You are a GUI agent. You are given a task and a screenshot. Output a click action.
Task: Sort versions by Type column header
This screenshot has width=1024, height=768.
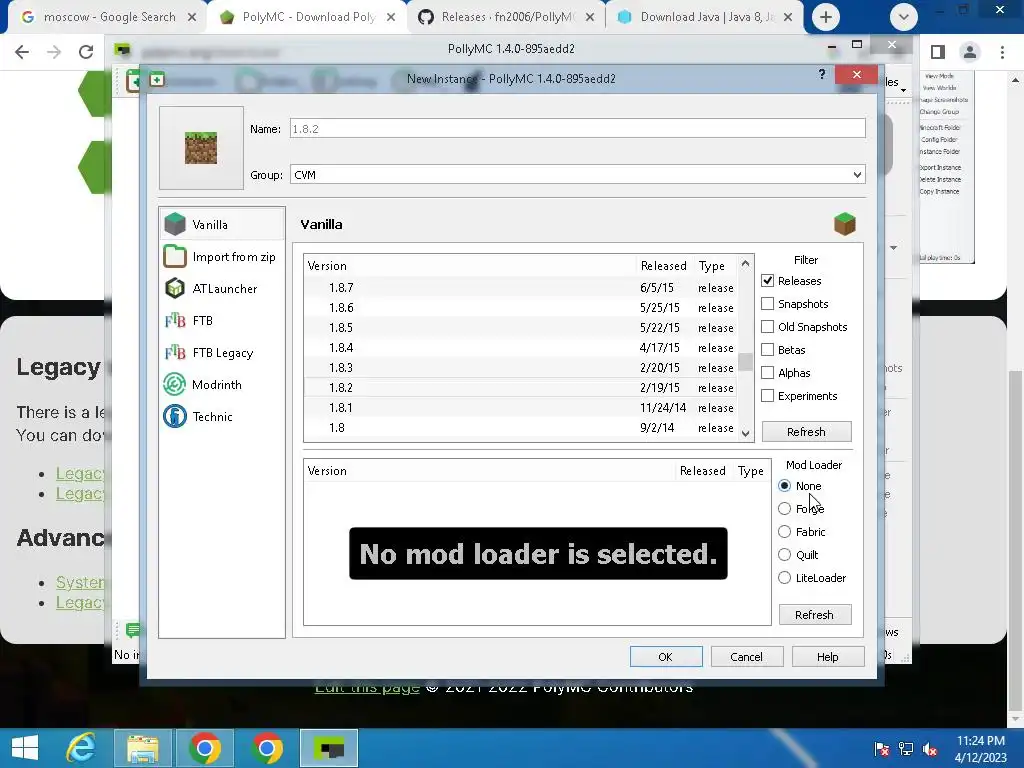pos(712,266)
